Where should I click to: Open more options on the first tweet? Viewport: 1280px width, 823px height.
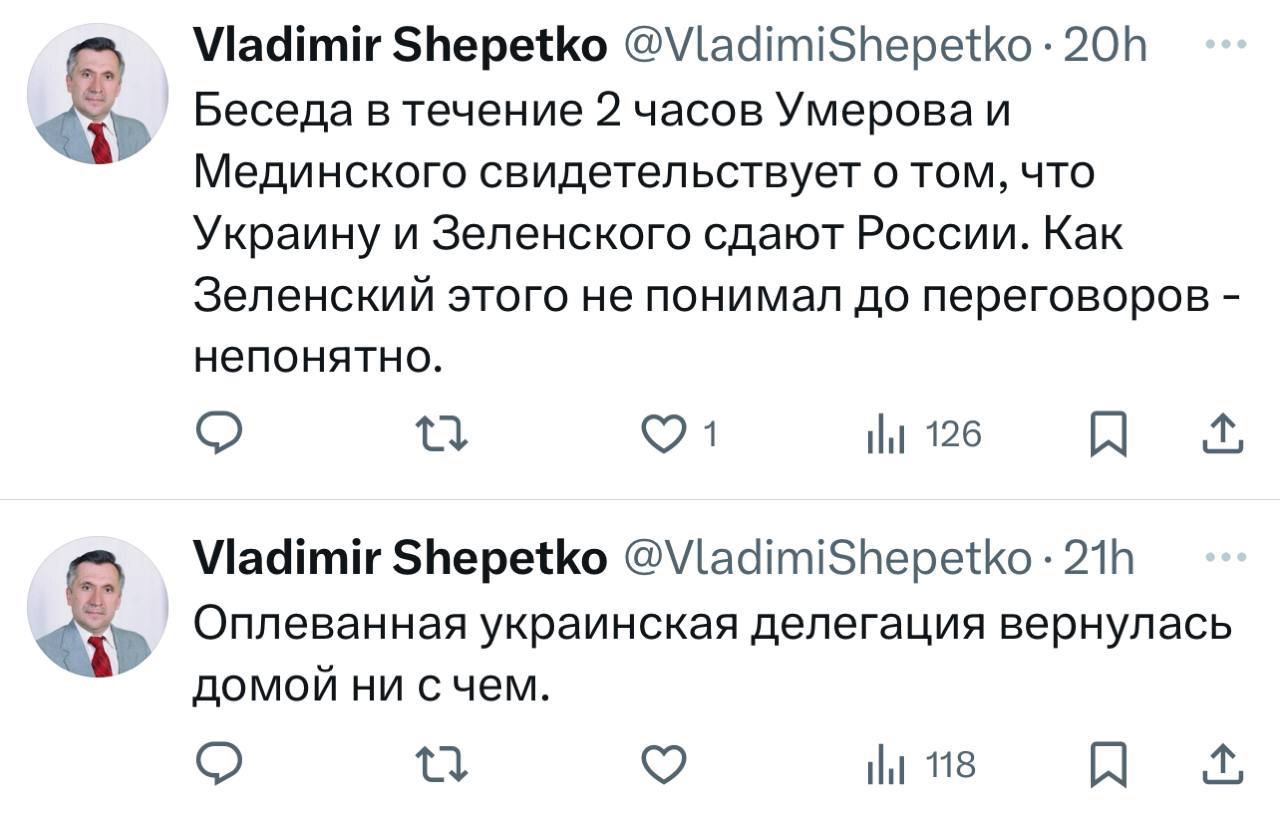pyautogui.click(x=1227, y=44)
